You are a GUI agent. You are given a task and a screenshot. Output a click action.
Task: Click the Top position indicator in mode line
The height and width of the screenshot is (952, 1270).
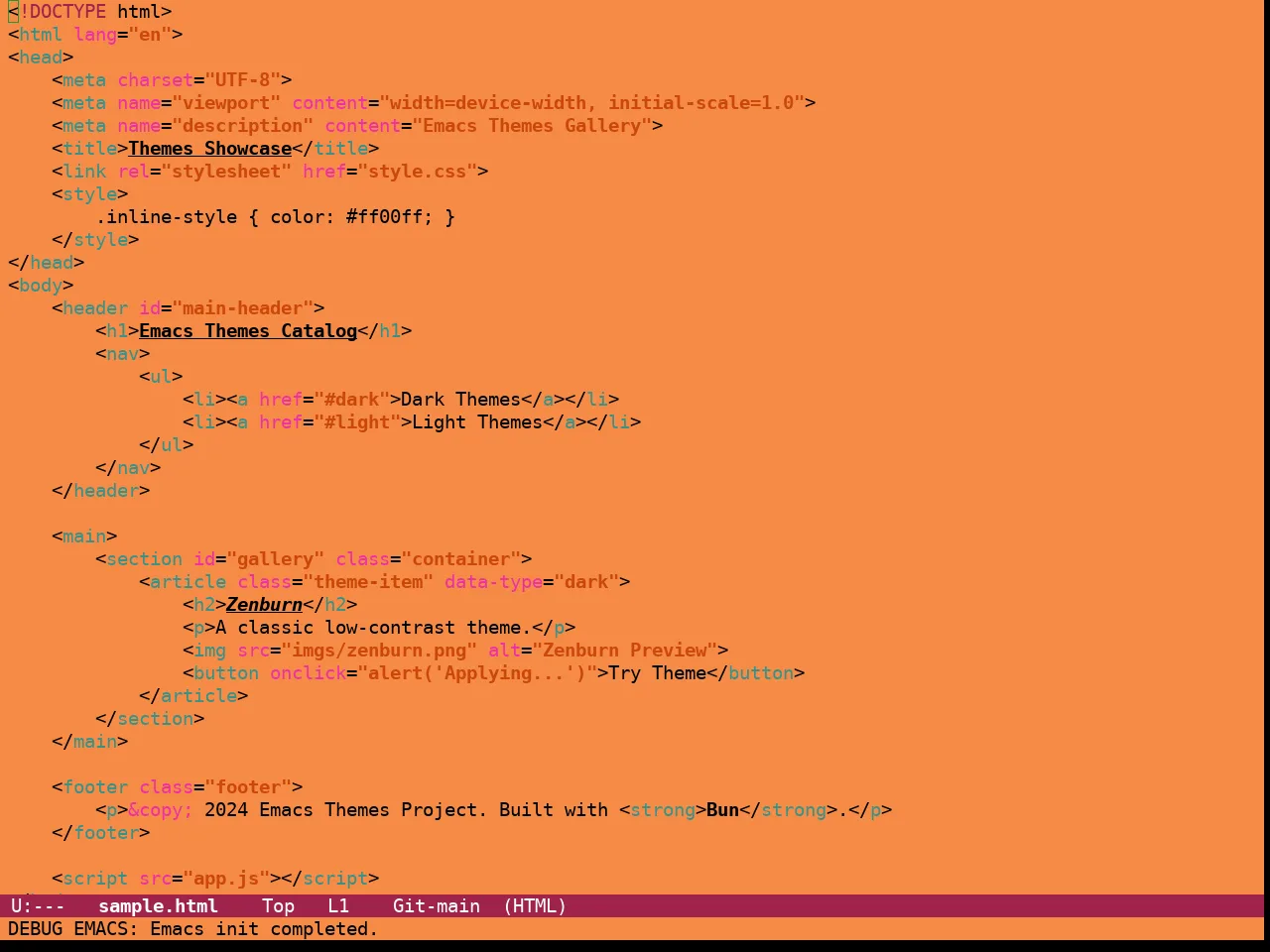(279, 906)
